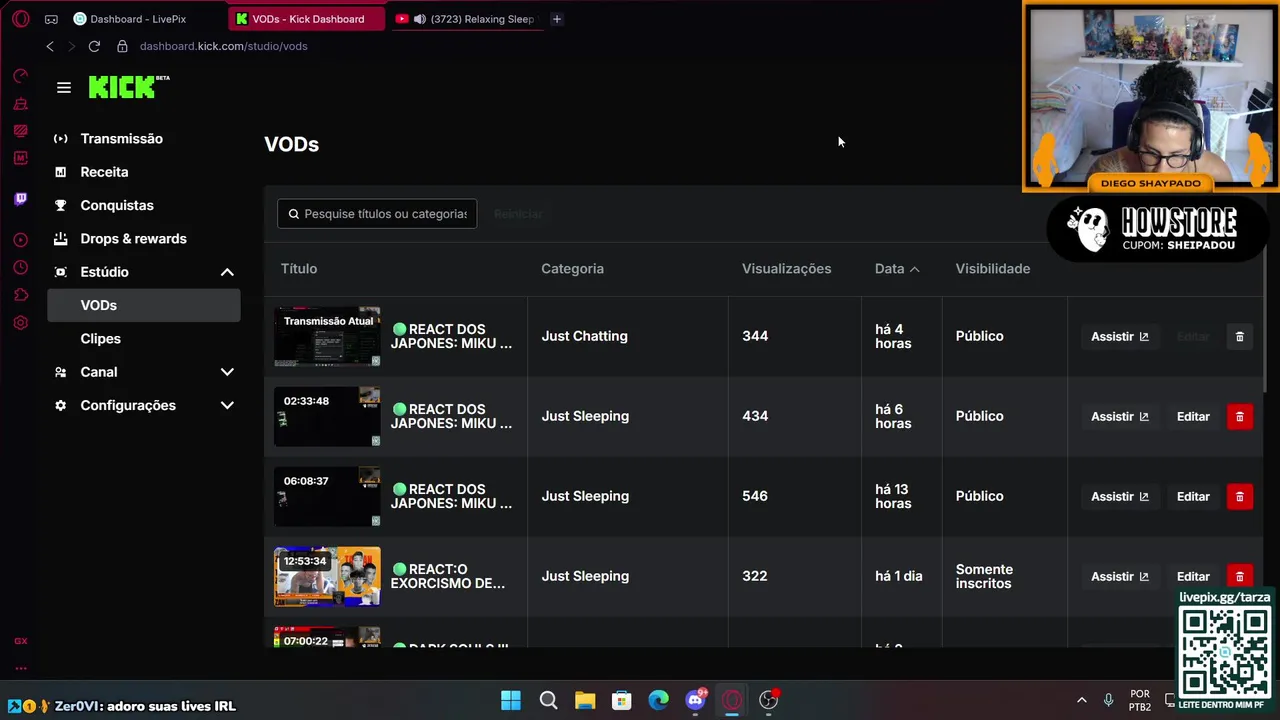
Task: Open Microsoft Edge from taskbar
Action: click(658, 700)
